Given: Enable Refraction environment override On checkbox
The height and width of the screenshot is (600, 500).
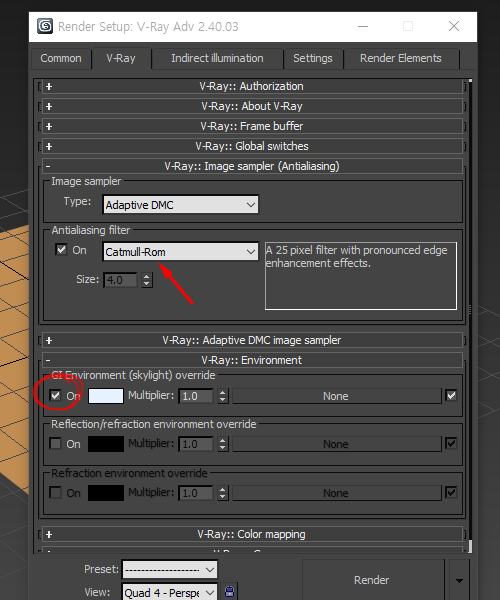Looking at the screenshot, I should tap(55, 492).
